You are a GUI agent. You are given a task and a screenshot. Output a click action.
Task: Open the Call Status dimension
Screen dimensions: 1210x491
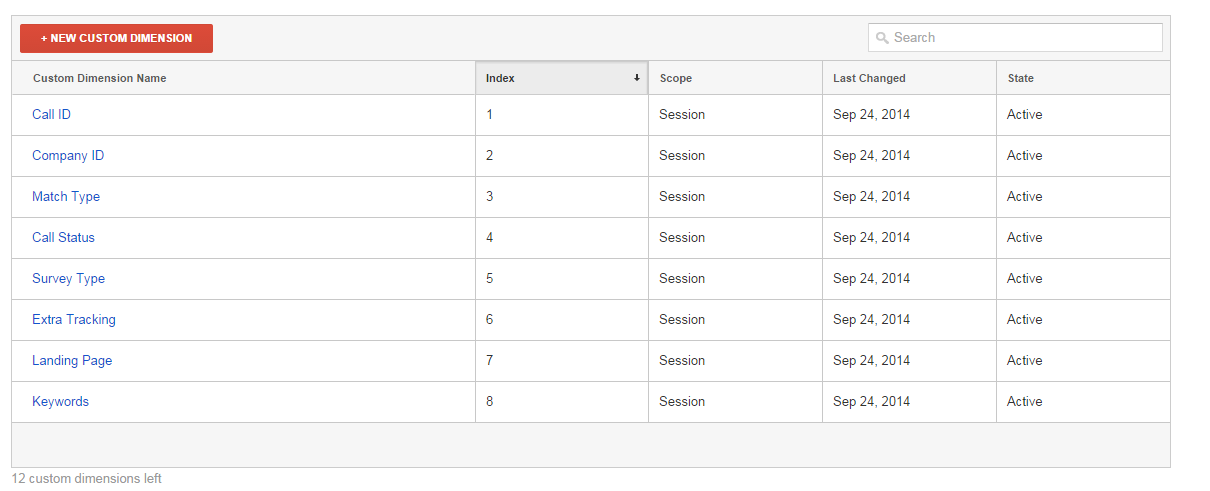(x=63, y=238)
